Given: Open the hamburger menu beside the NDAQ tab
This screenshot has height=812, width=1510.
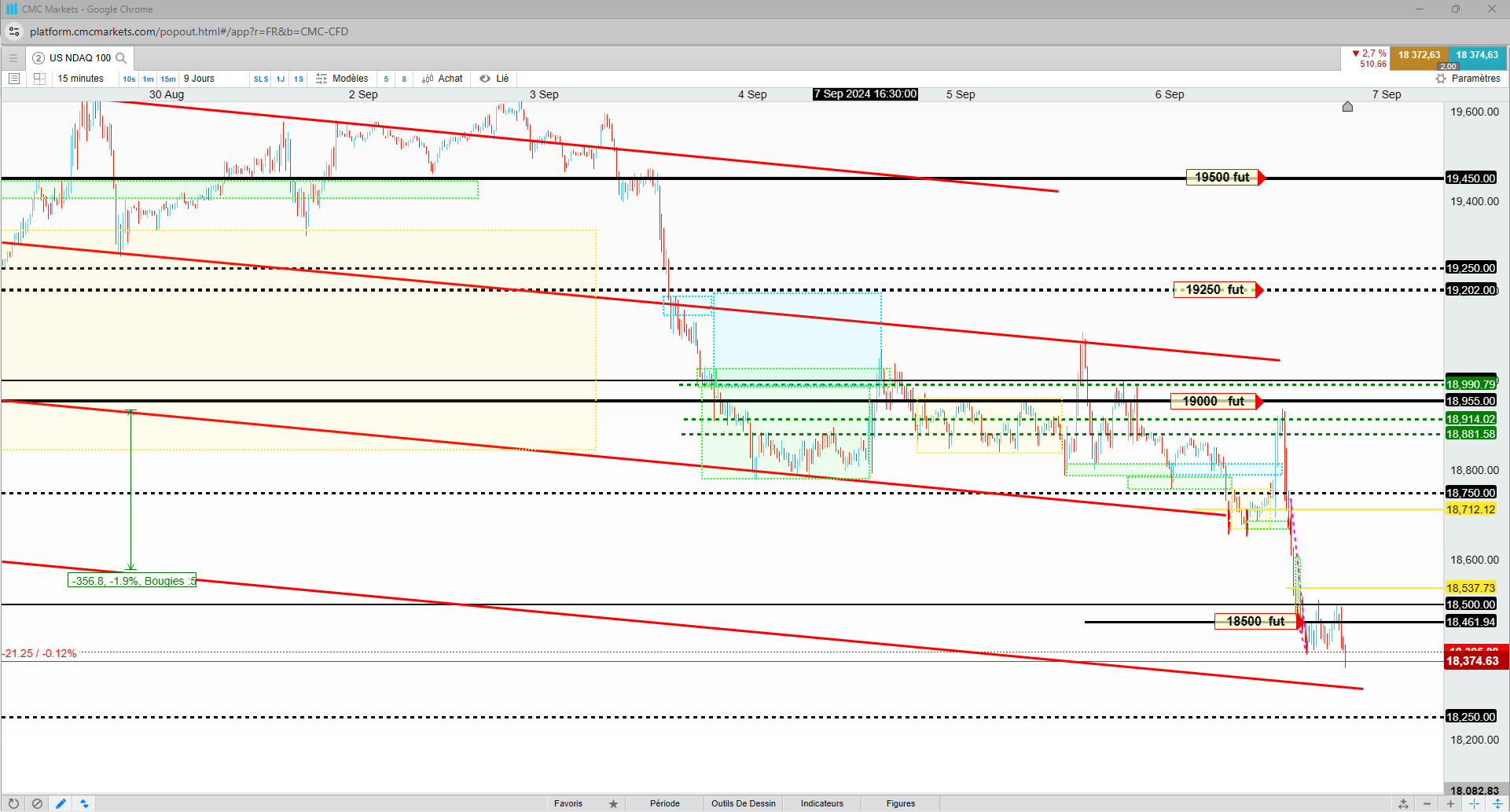Looking at the screenshot, I should coord(13,58).
